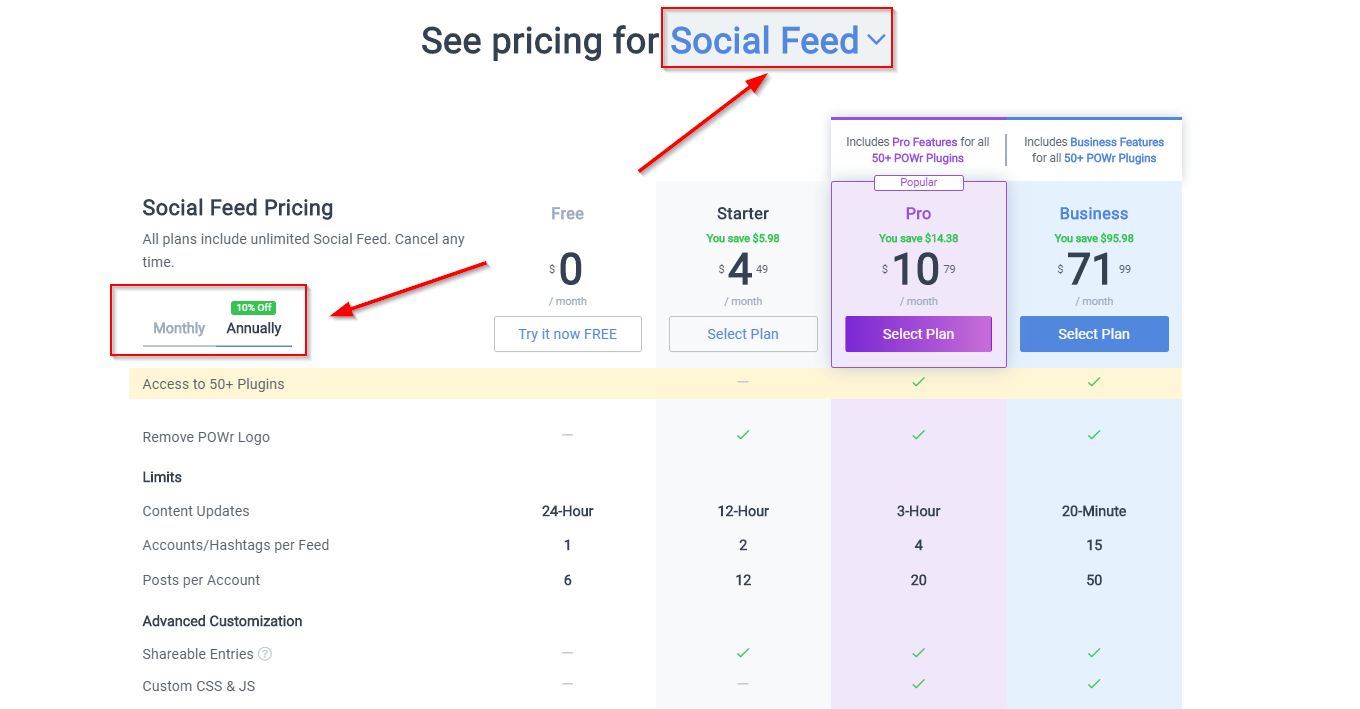Open the Social Feed plugin dropdown
The width and height of the screenshot is (1360, 709).
(777, 41)
